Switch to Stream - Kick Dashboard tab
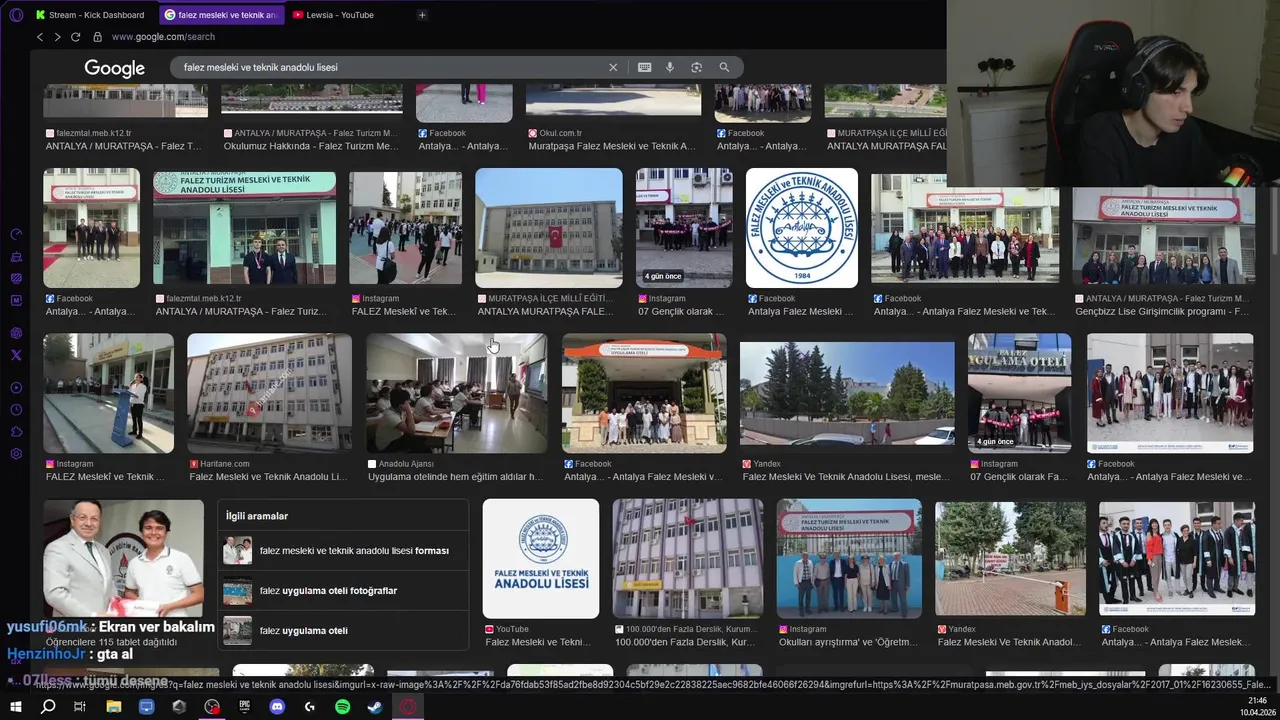This screenshot has height=720, width=1280. pyautogui.click(x=90, y=15)
